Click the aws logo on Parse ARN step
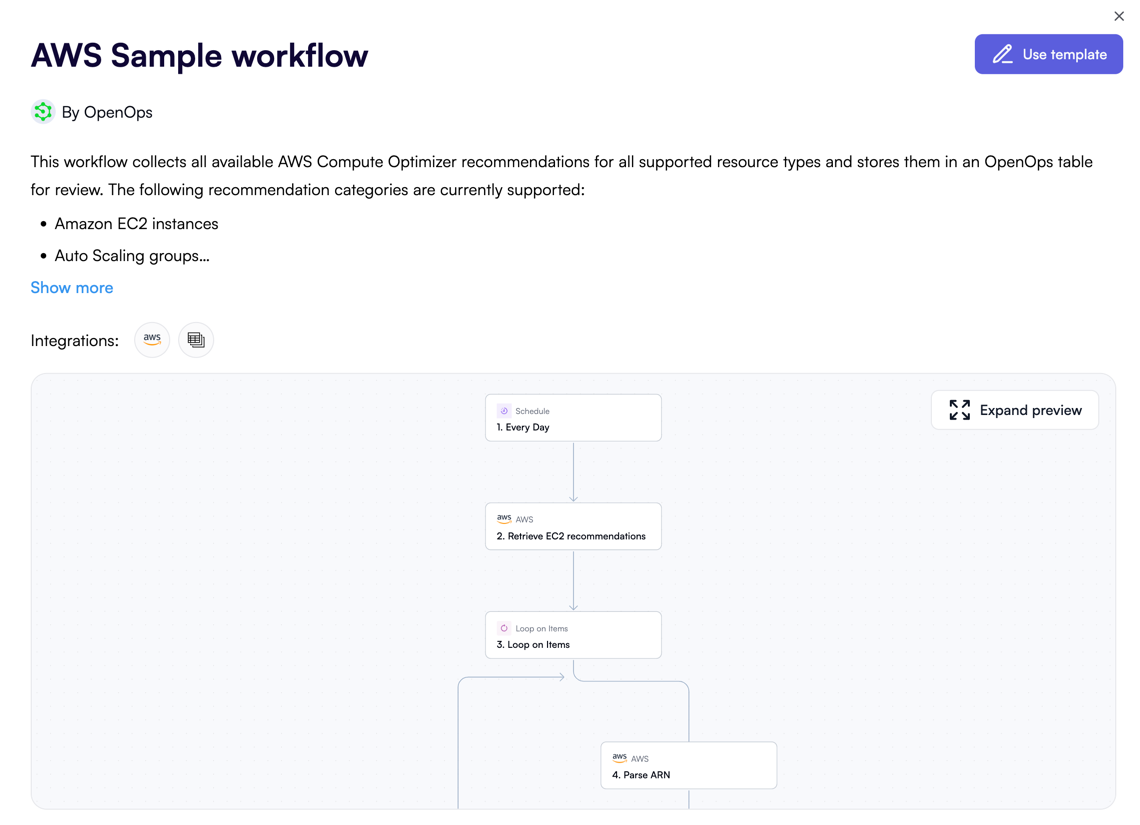This screenshot has width=1140, height=825. (620, 757)
